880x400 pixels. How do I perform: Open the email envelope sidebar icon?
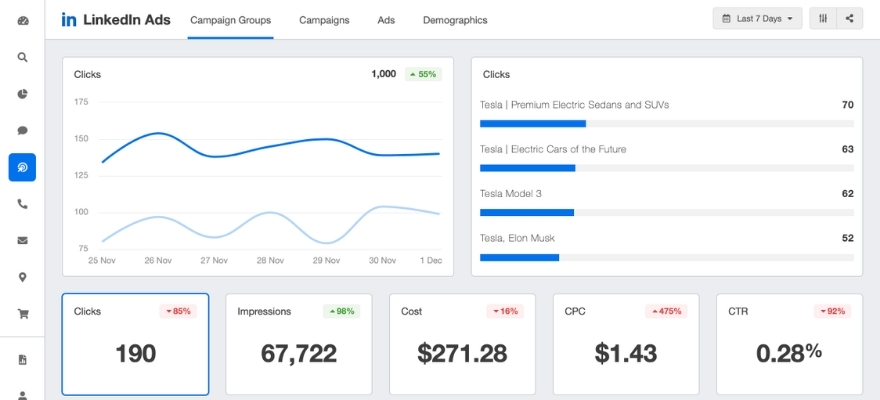tap(22, 241)
